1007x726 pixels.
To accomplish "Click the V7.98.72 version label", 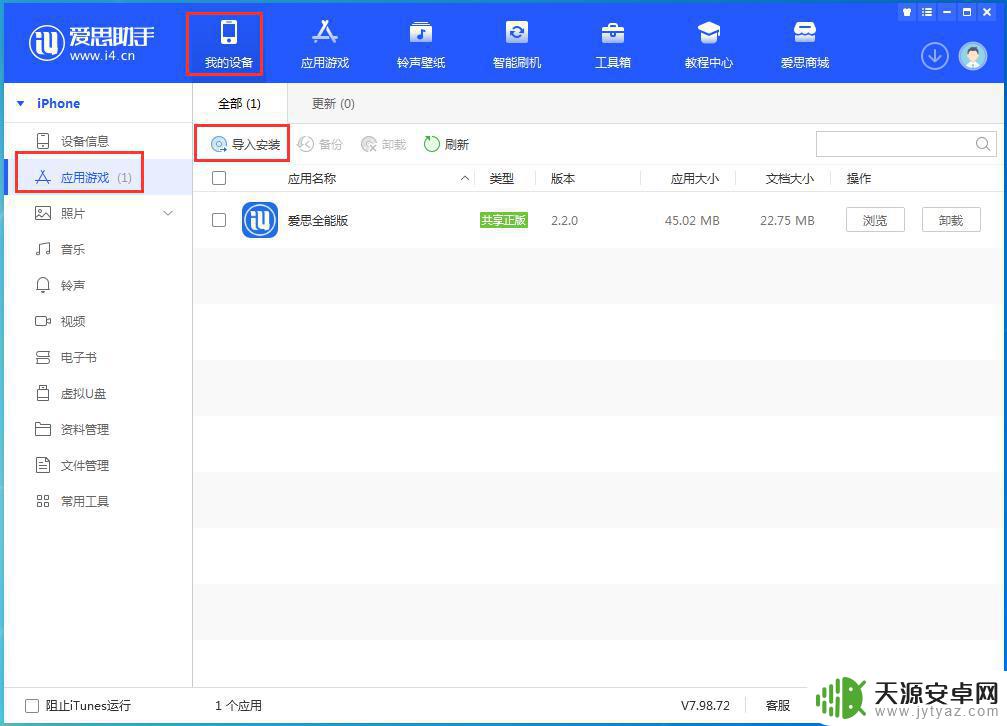I will 705,705.
